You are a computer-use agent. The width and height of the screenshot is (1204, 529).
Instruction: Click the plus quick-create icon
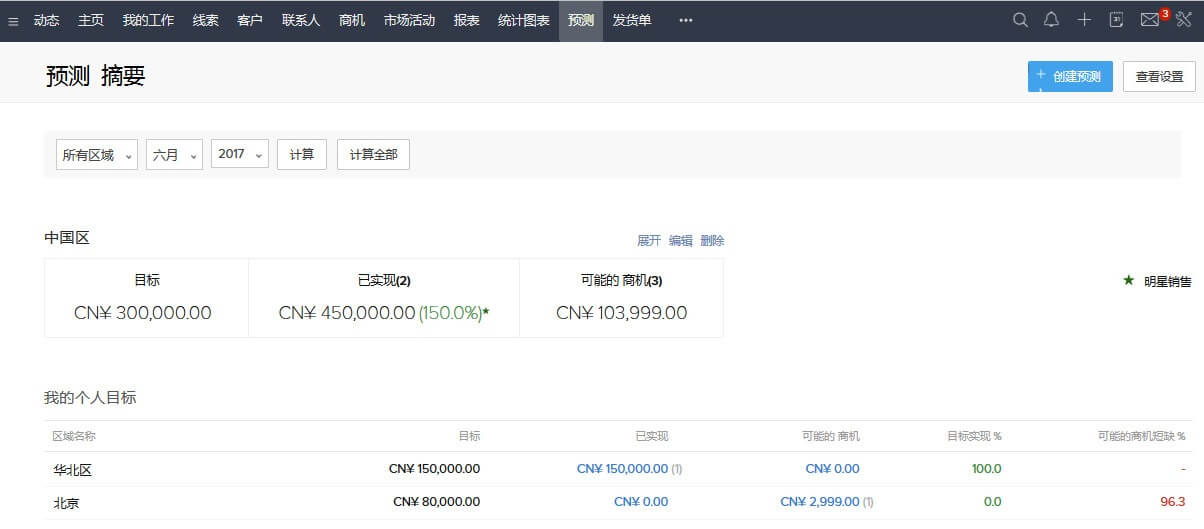[x=1084, y=20]
